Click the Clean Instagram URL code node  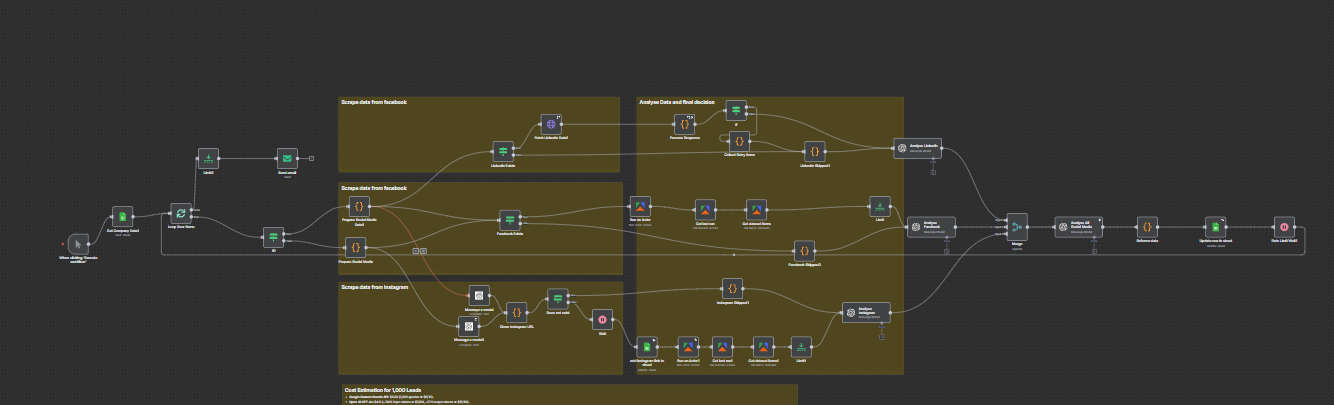point(516,312)
